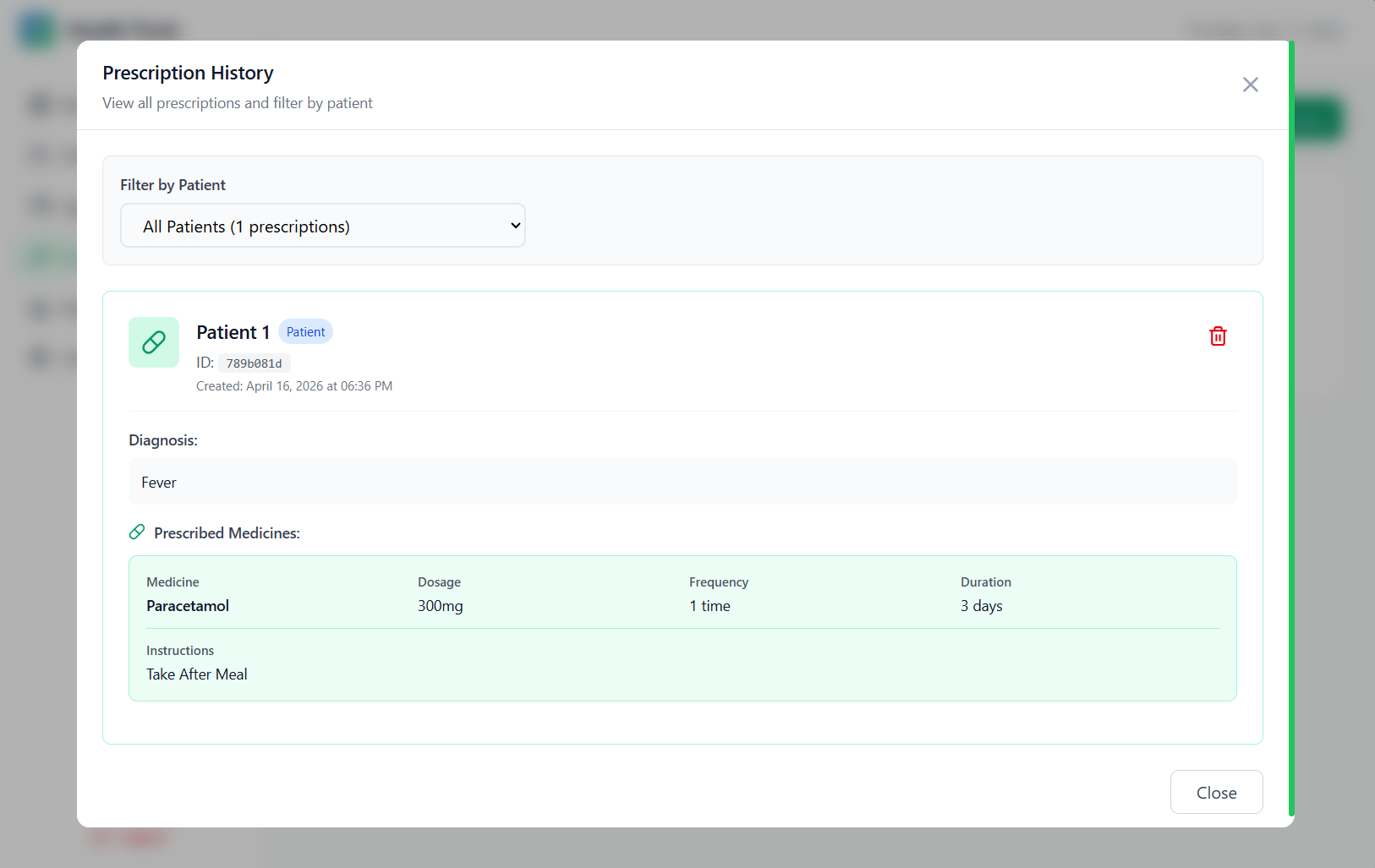The width and height of the screenshot is (1375, 868).
Task: Click the Prescription History dialog title
Action: tap(188, 73)
